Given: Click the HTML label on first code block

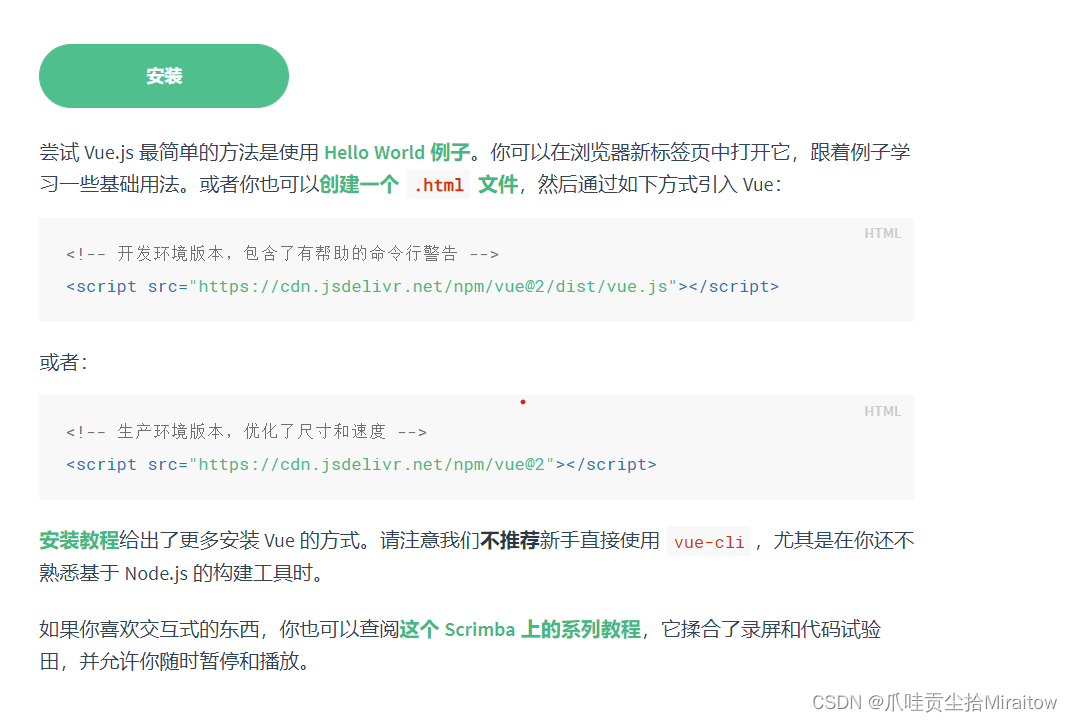Looking at the screenshot, I should (x=883, y=233).
